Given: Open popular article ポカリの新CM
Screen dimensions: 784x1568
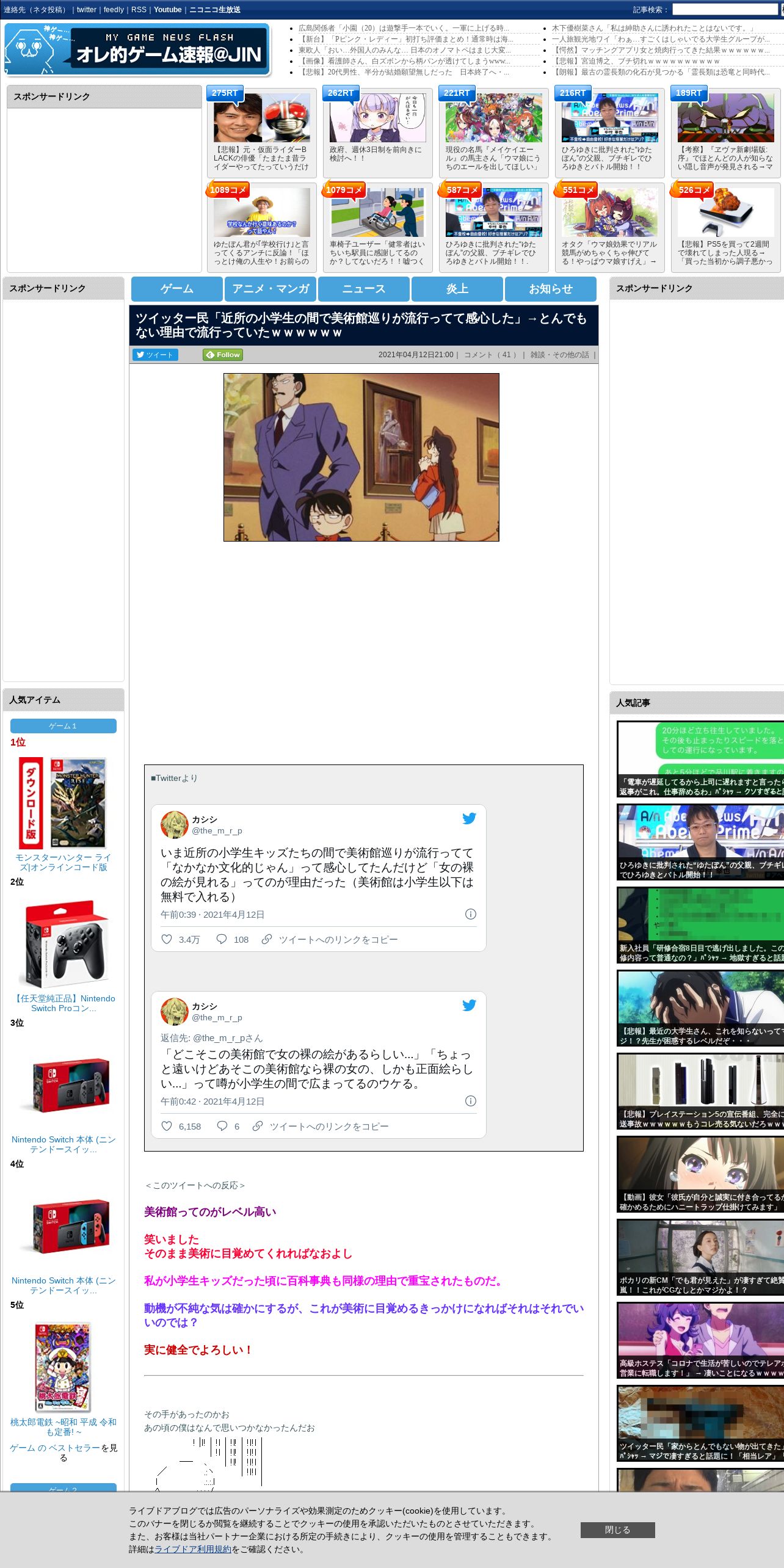Looking at the screenshot, I should coord(700,1257).
